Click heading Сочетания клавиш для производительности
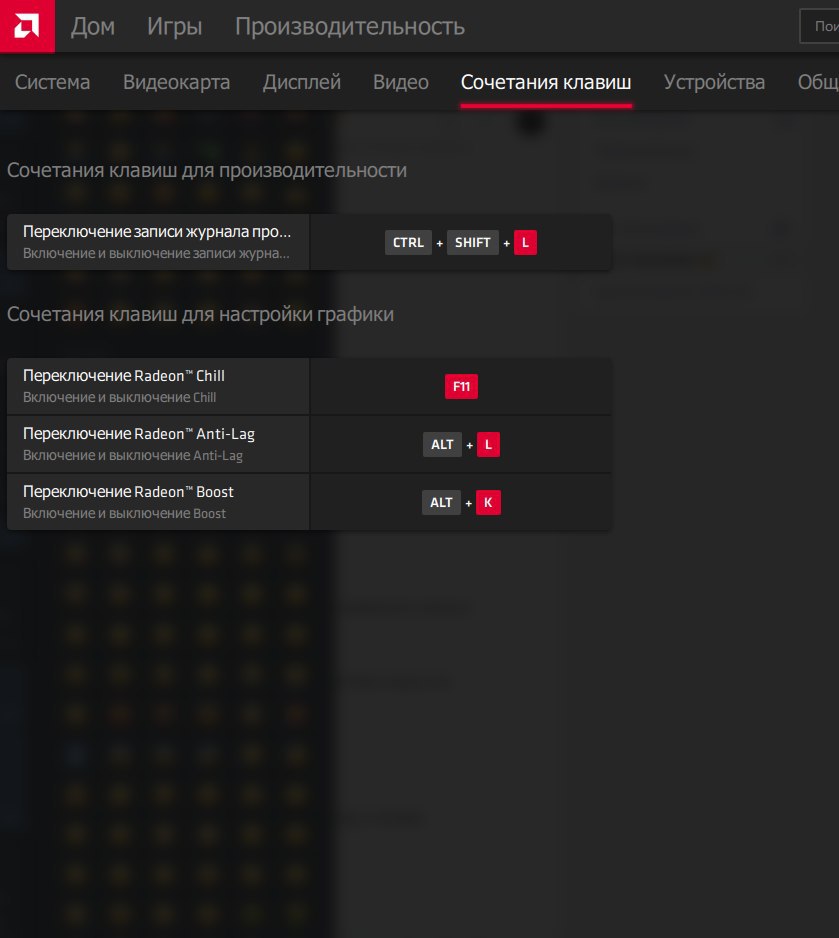 coord(207,170)
